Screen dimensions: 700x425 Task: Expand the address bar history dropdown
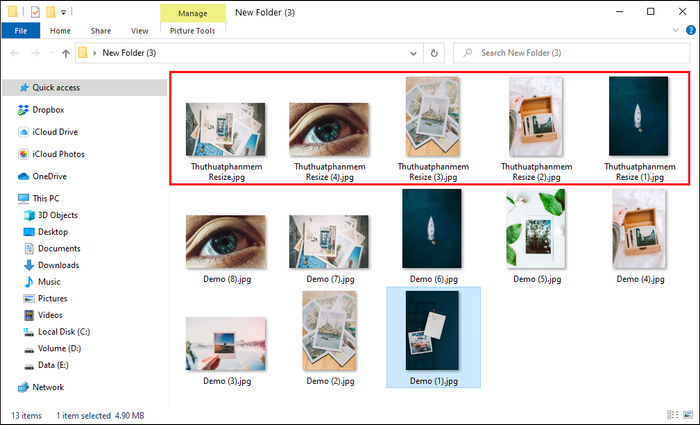pyautogui.click(x=413, y=53)
